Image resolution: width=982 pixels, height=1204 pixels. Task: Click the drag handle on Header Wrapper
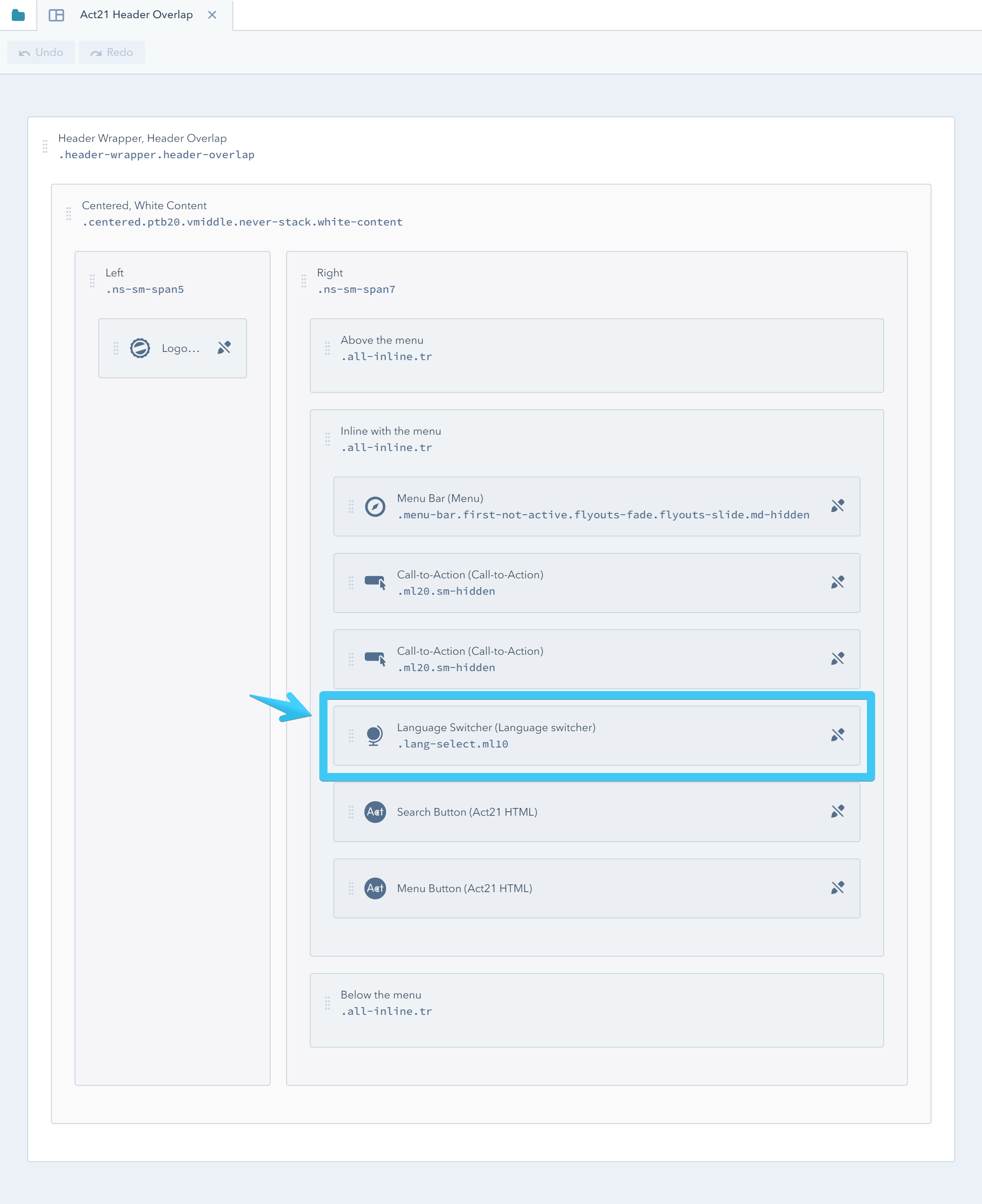[45, 146]
